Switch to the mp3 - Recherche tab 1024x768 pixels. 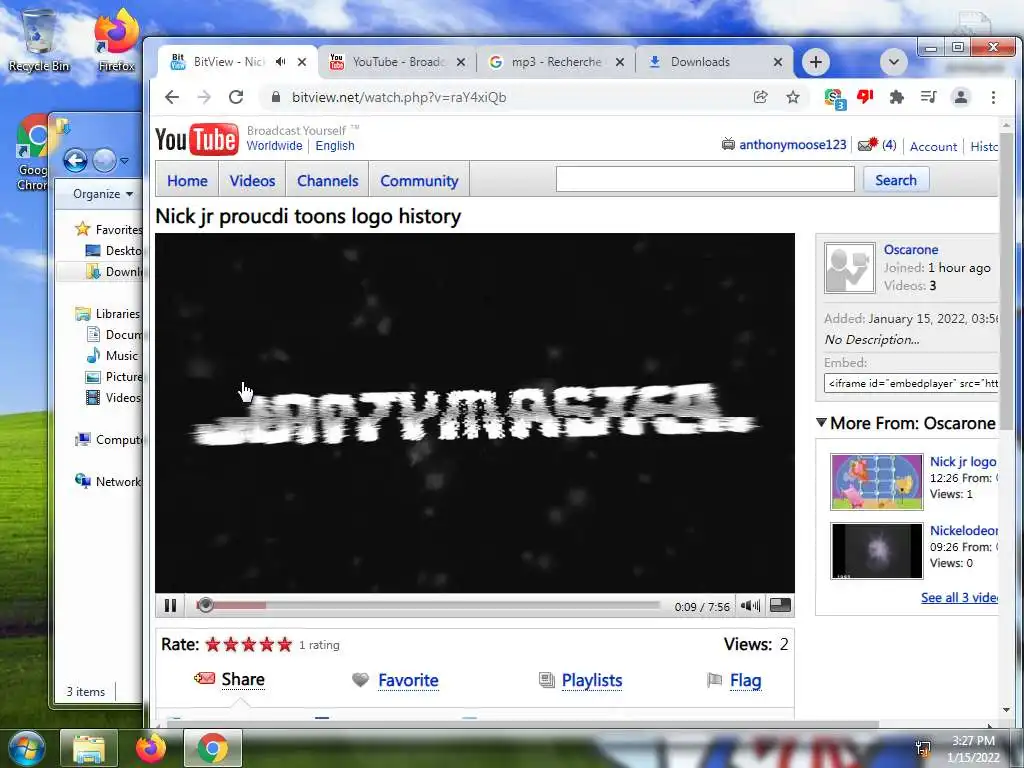click(x=556, y=62)
